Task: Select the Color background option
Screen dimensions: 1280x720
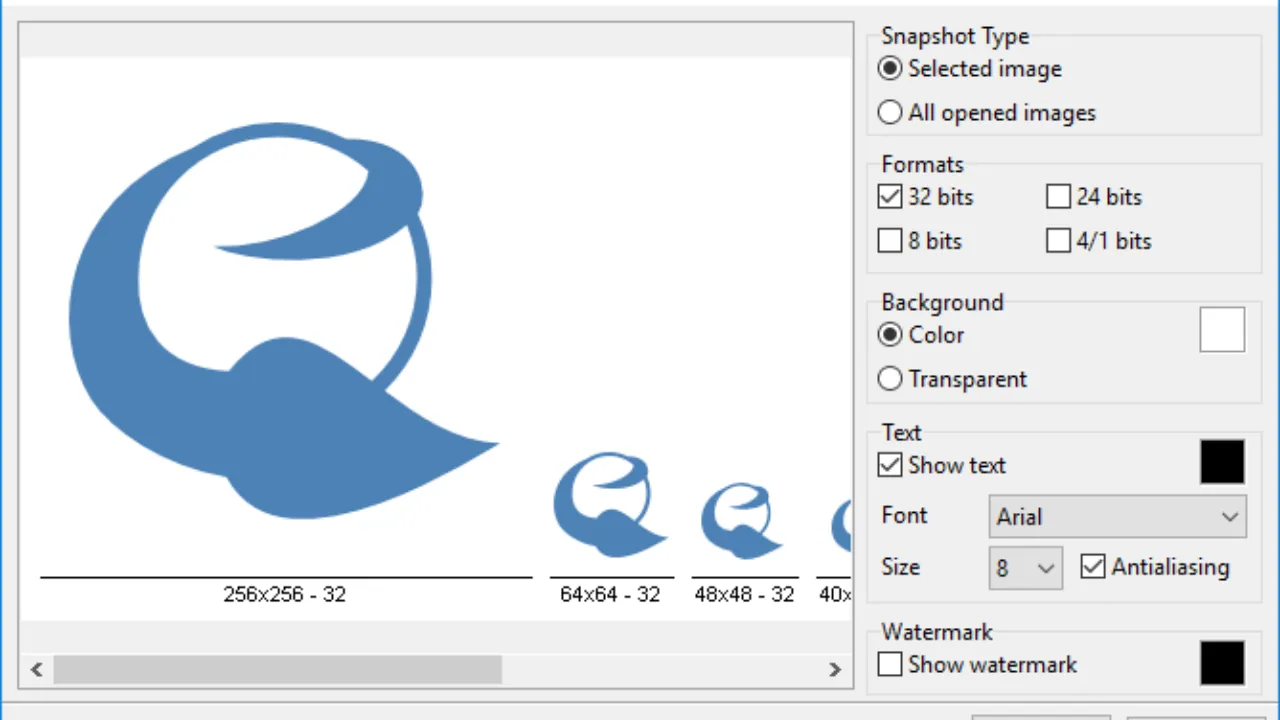Action: tap(921, 335)
